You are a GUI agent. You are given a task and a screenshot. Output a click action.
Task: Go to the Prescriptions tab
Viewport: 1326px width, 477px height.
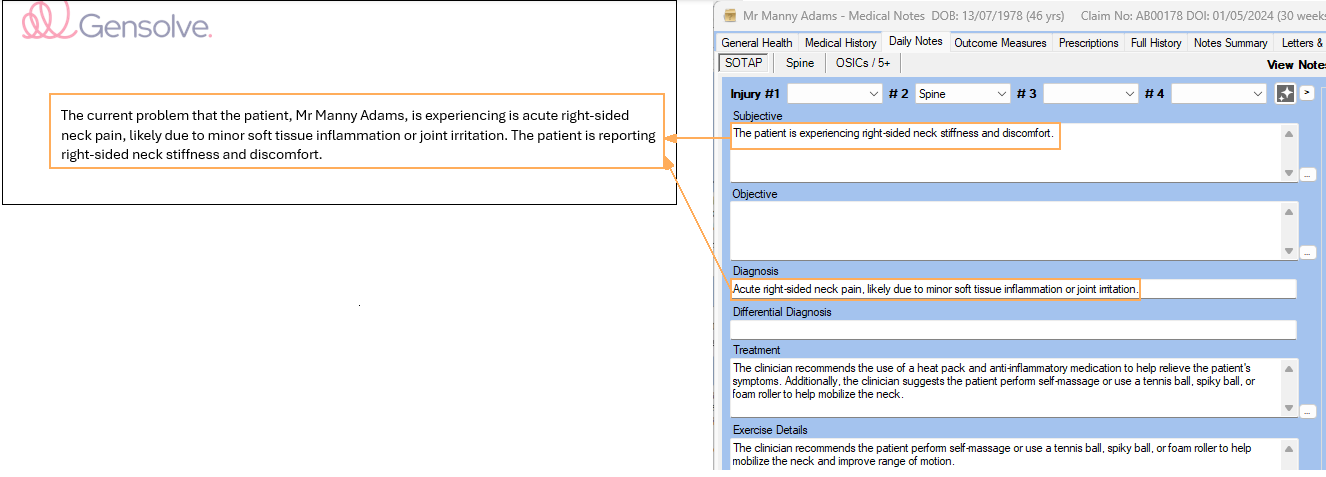(x=1088, y=43)
